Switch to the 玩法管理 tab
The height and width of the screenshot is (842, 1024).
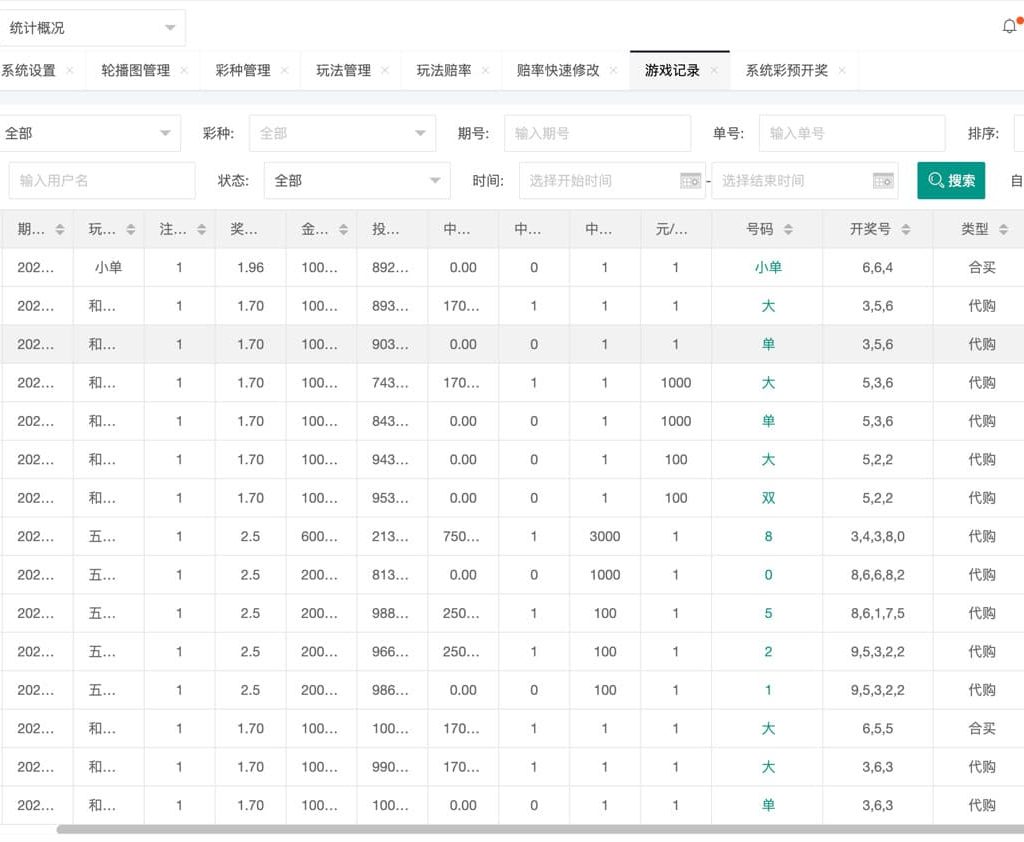(x=343, y=71)
